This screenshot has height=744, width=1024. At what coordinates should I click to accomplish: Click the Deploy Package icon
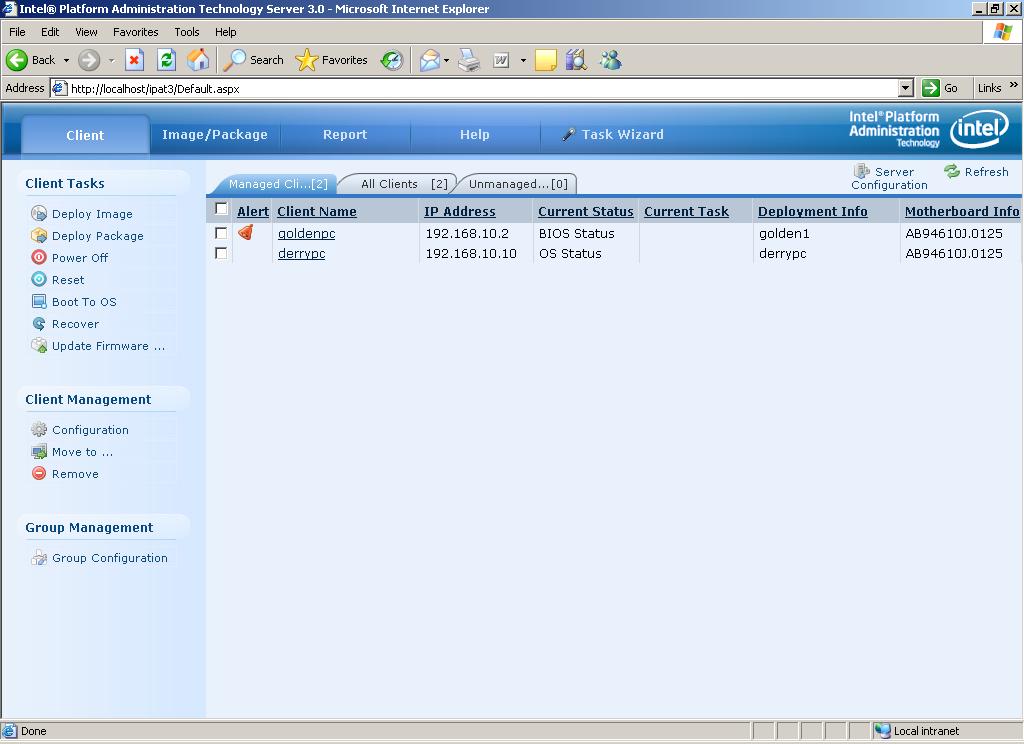[39, 236]
